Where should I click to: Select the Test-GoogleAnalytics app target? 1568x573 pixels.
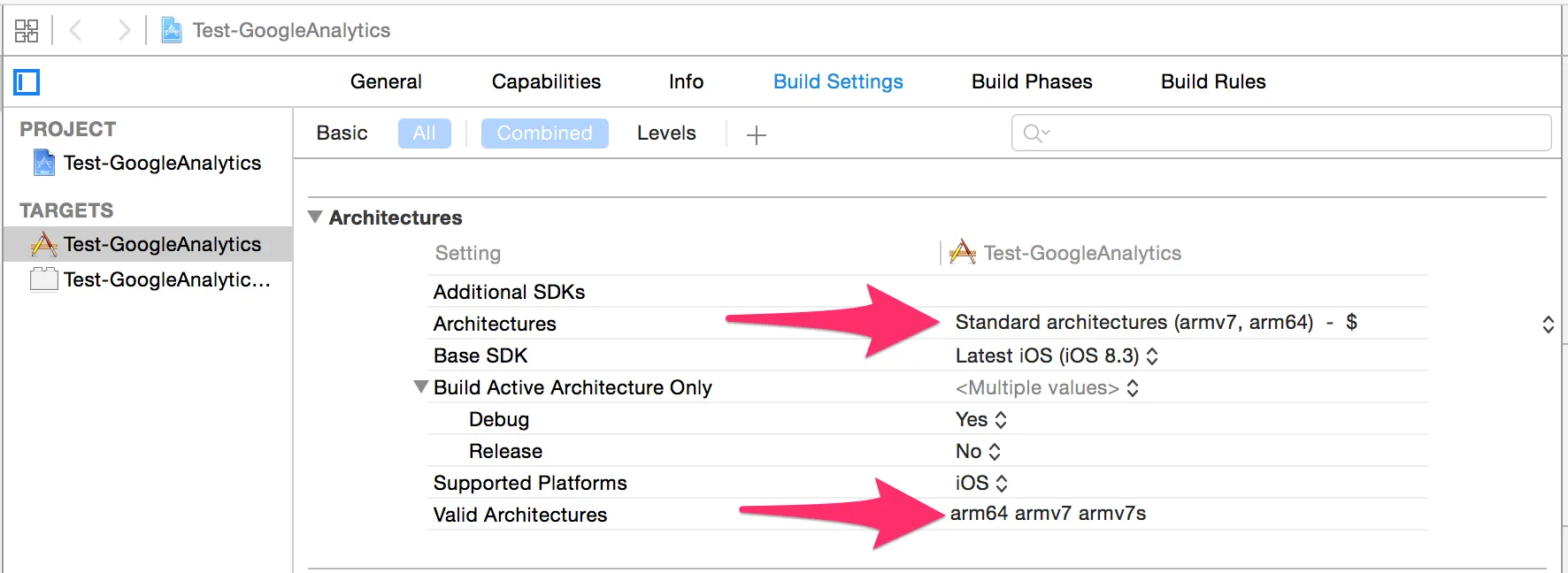(x=162, y=244)
